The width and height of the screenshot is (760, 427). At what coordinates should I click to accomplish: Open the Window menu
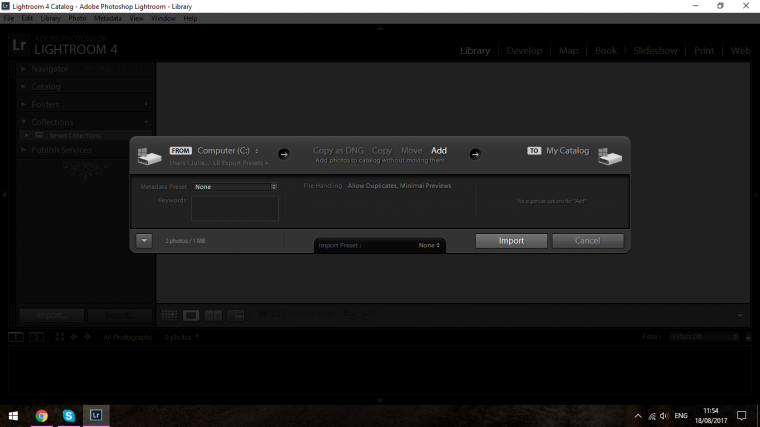163,18
